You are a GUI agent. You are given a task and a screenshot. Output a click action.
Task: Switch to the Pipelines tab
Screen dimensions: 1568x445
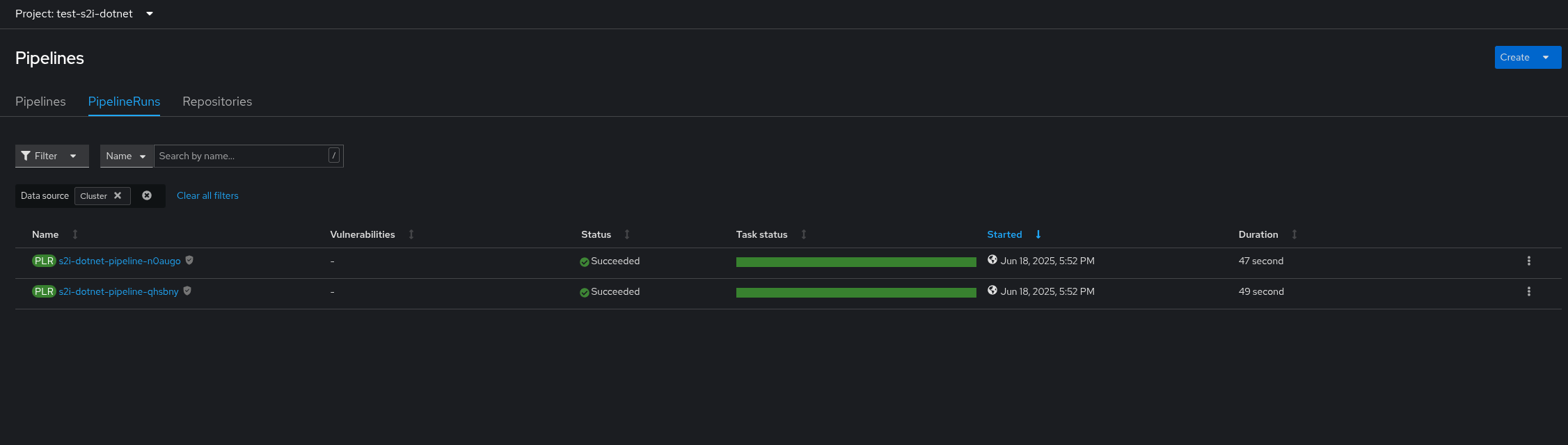[40, 102]
